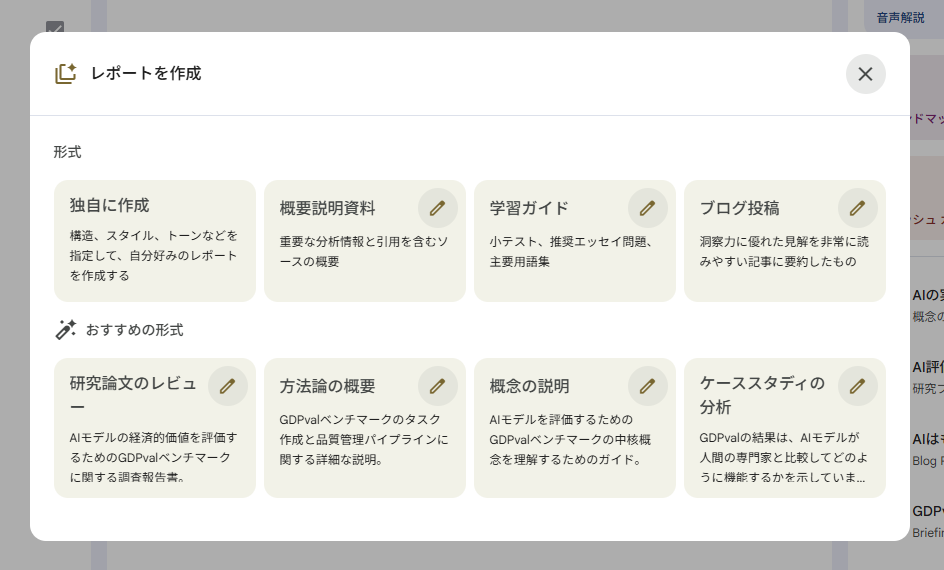Click the pencil icon on ブログ投稿 card
Viewport: 944px width, 570px height.
coord(857,208)
